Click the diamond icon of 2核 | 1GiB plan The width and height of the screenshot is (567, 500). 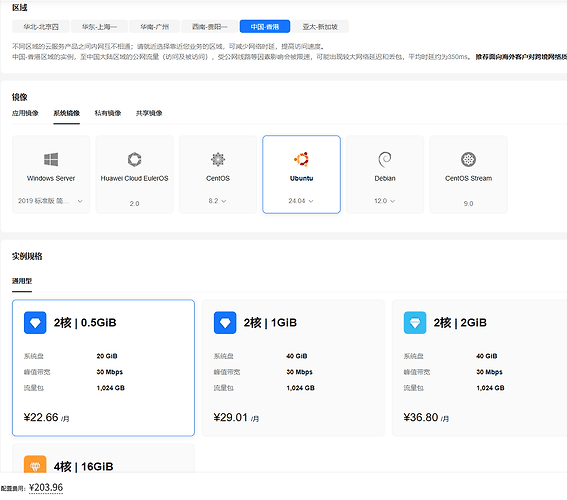[225, 322]
